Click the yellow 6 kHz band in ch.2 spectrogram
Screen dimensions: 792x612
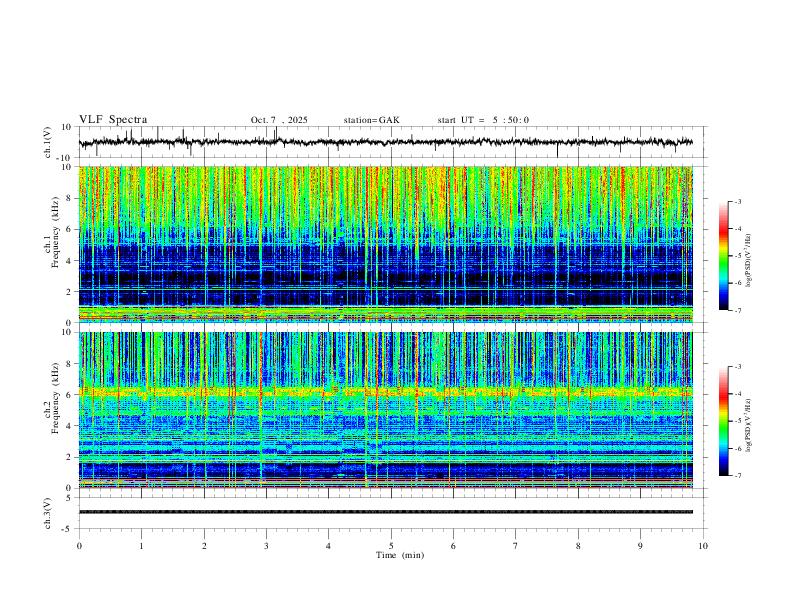click(x=385, y=391)
